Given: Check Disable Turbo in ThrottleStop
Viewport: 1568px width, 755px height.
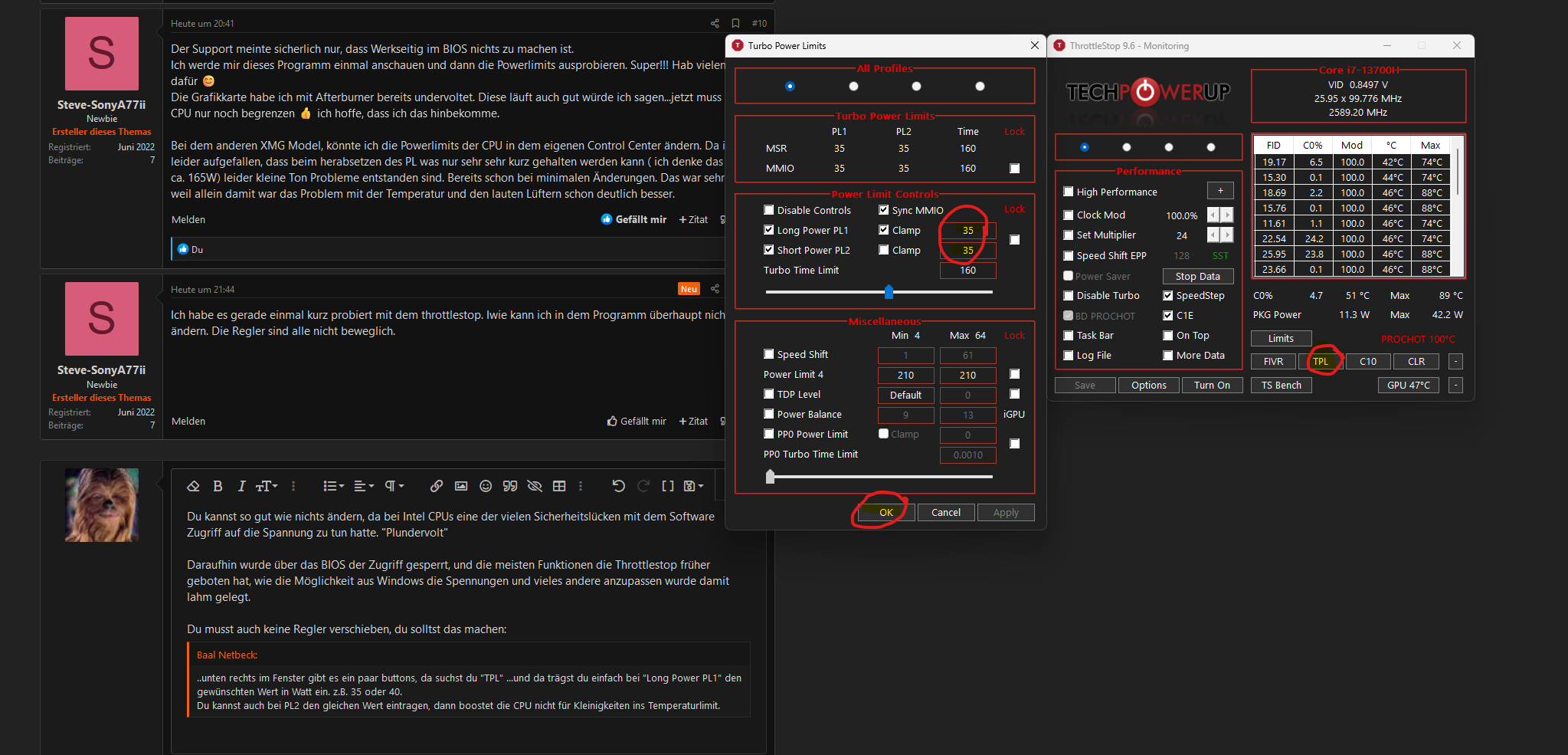Looking at the screenshot, I should point(1069,295).
